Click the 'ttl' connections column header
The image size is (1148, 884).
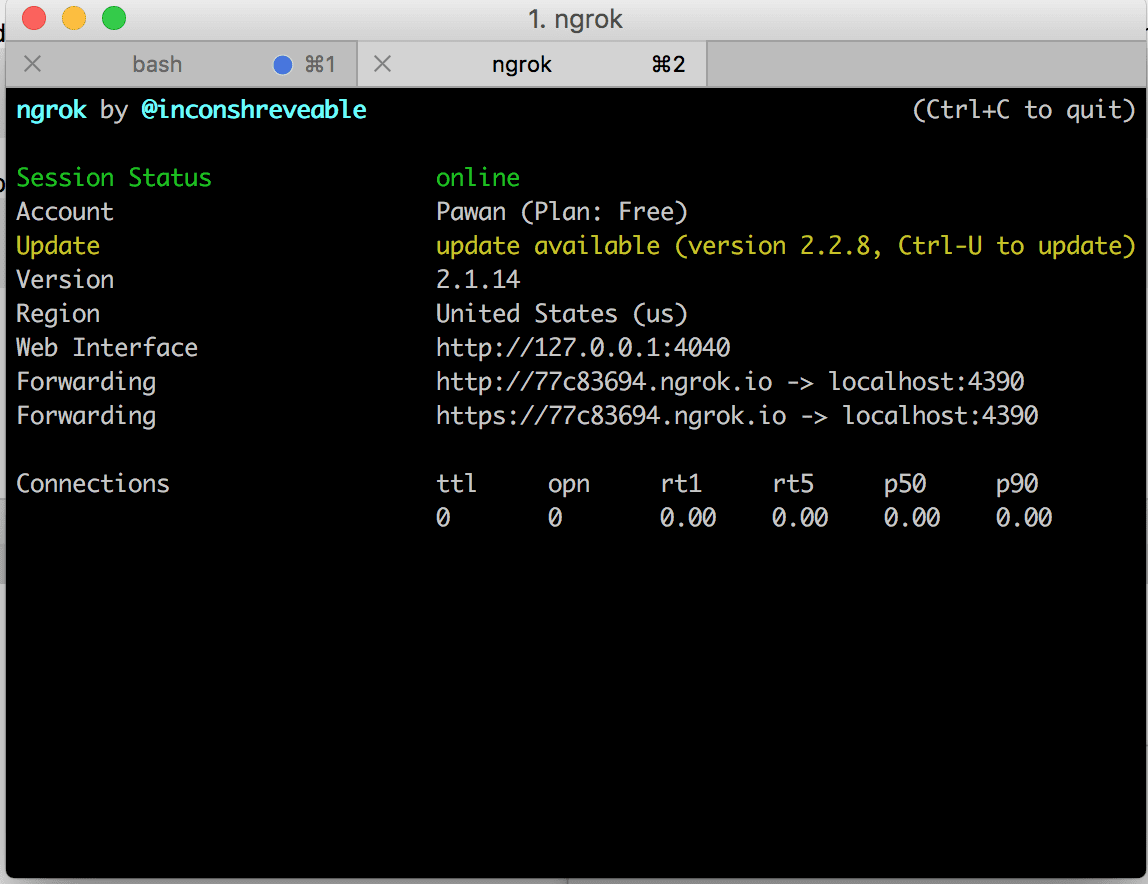click(x=456, y=484)
